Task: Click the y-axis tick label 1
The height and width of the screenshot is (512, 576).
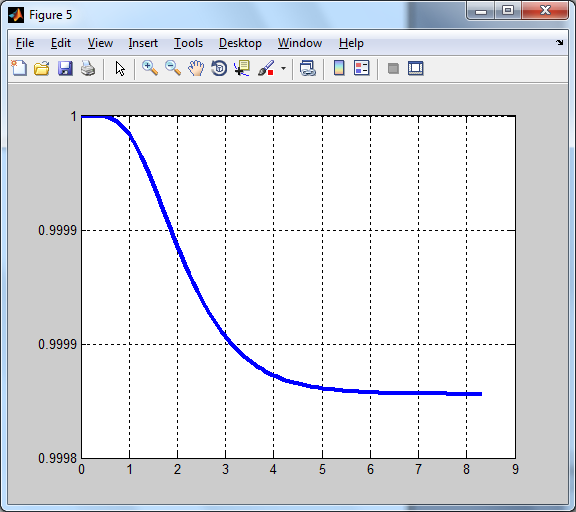Action: click(x=73, y=116)
